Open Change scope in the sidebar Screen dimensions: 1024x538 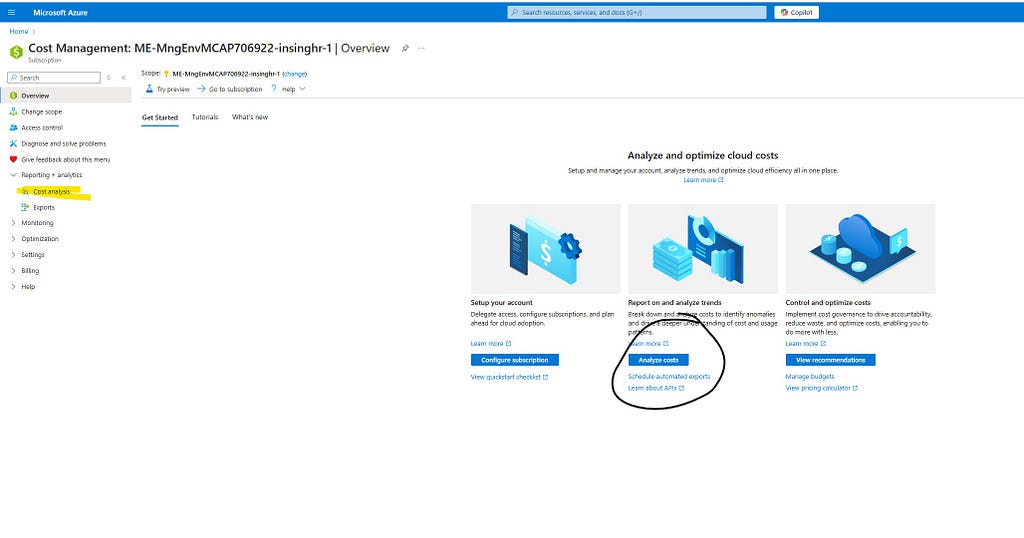41,112
